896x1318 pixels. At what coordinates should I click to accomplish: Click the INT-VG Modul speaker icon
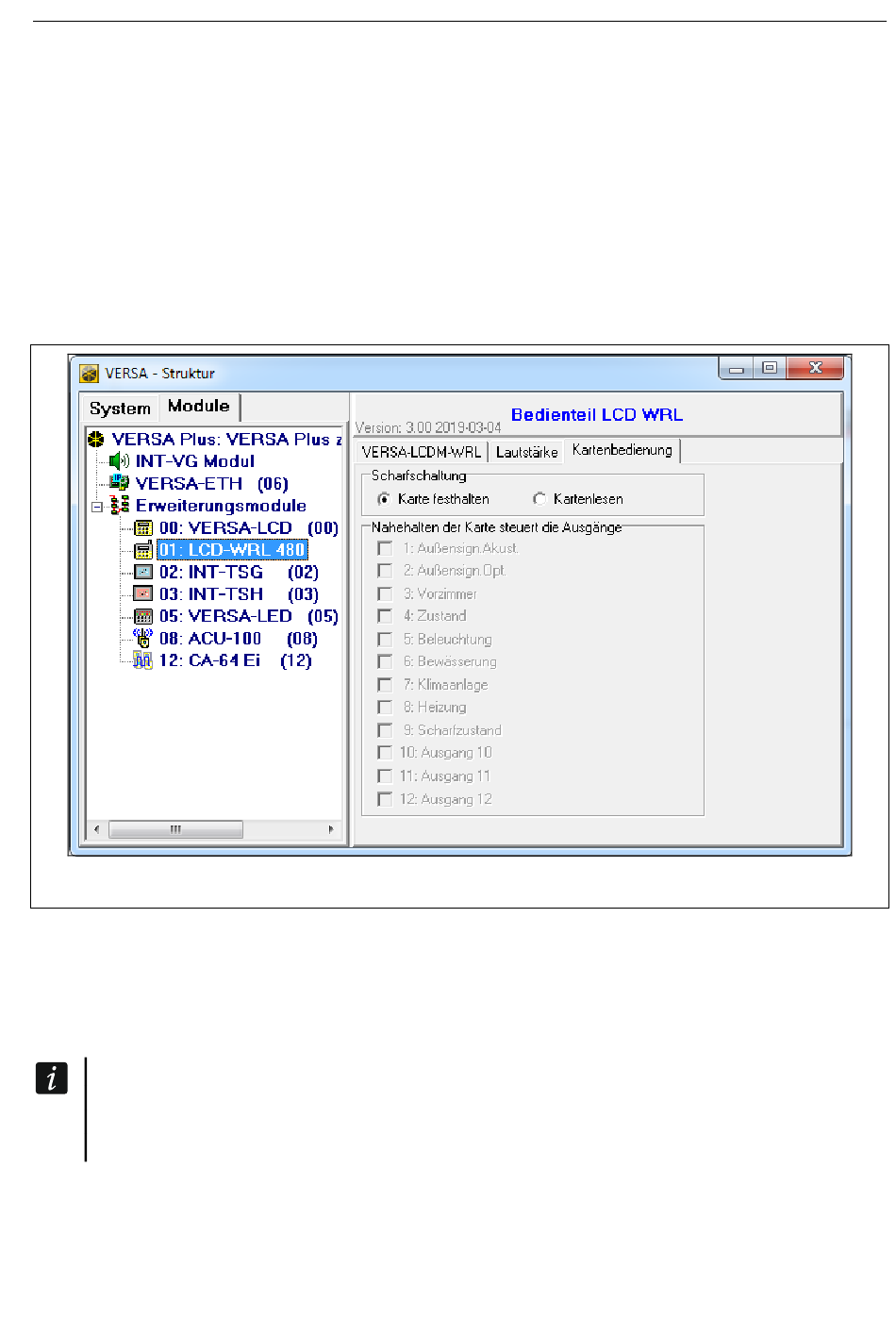(x=119, y=461)
